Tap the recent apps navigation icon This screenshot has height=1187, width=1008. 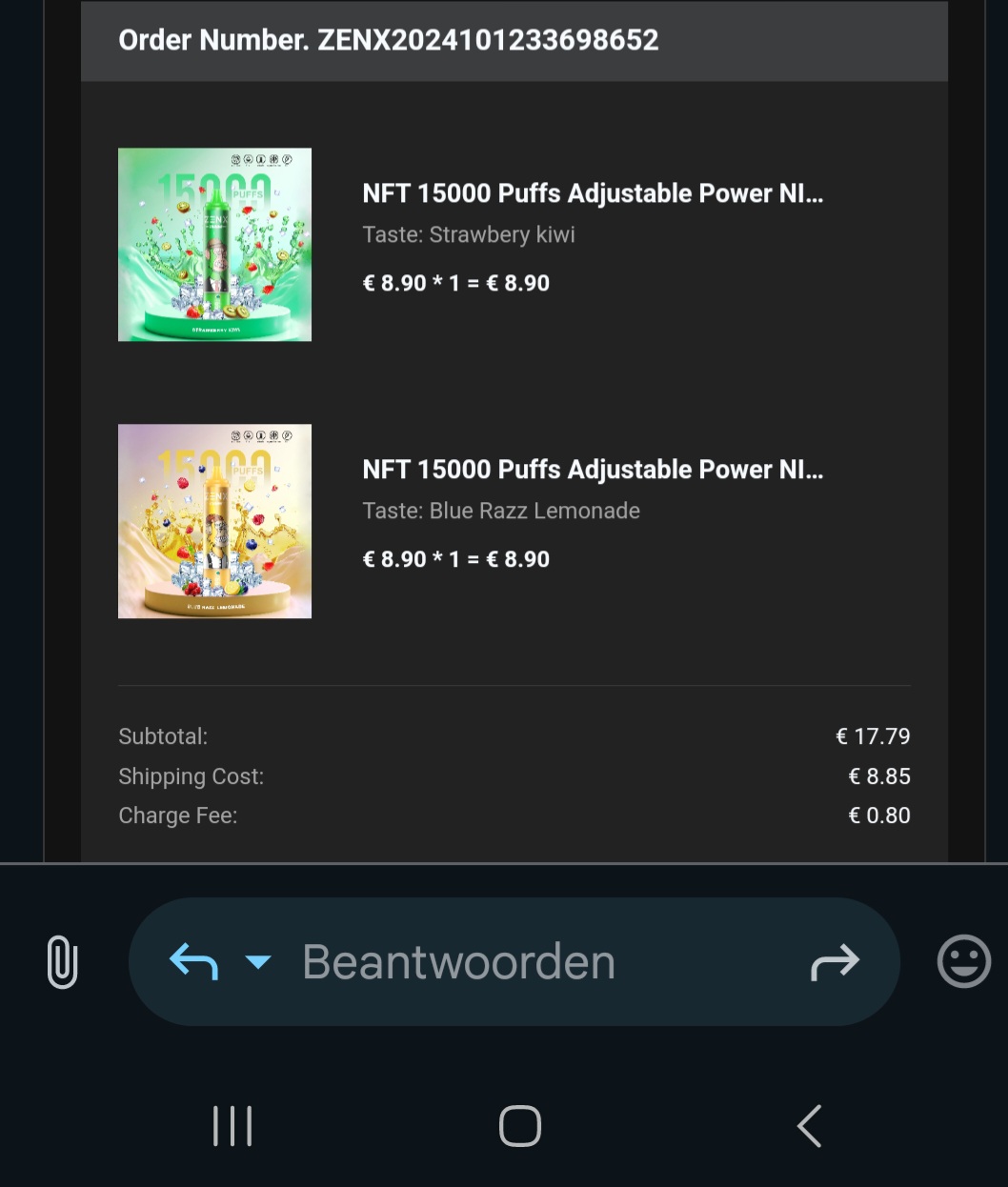[x=232, y=1125]
